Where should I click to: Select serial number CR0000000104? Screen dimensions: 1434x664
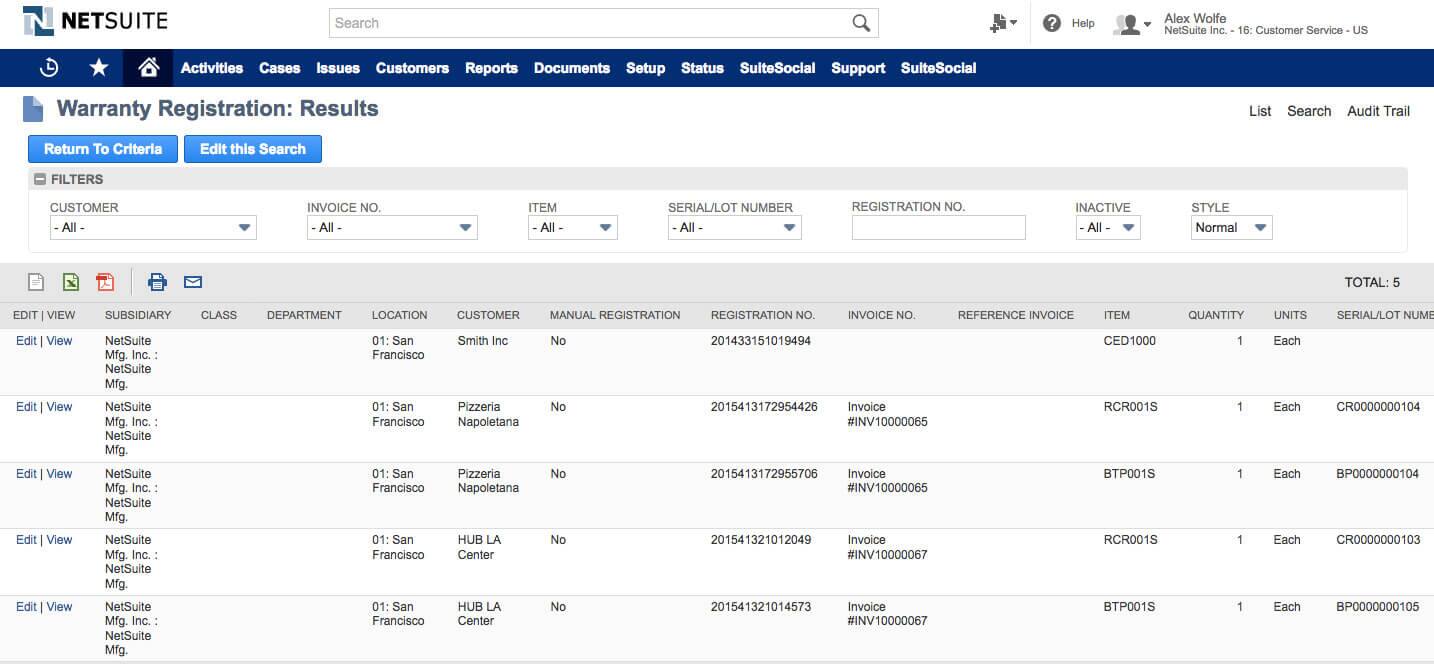[1378, 407]
